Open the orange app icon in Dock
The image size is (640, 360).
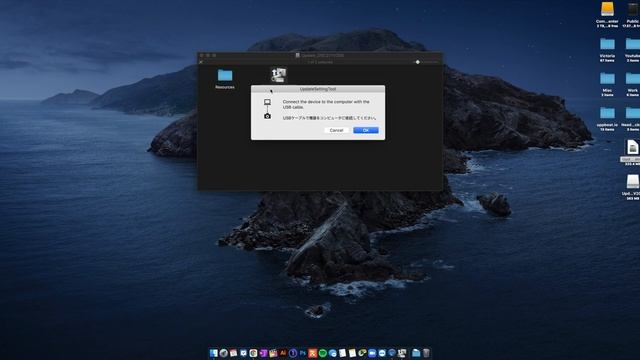pos(313,353)
